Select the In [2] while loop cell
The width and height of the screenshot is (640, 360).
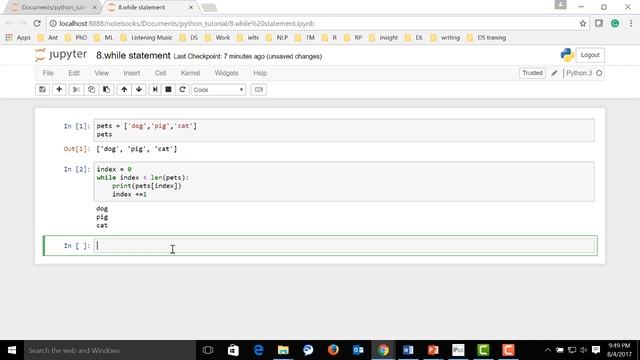point(344,182)
